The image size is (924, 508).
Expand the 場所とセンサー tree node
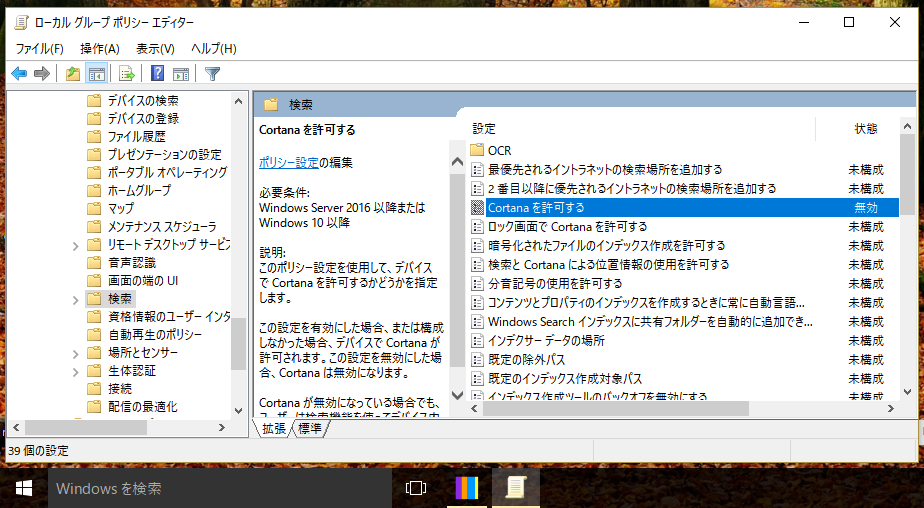click(x=75, y=354)
